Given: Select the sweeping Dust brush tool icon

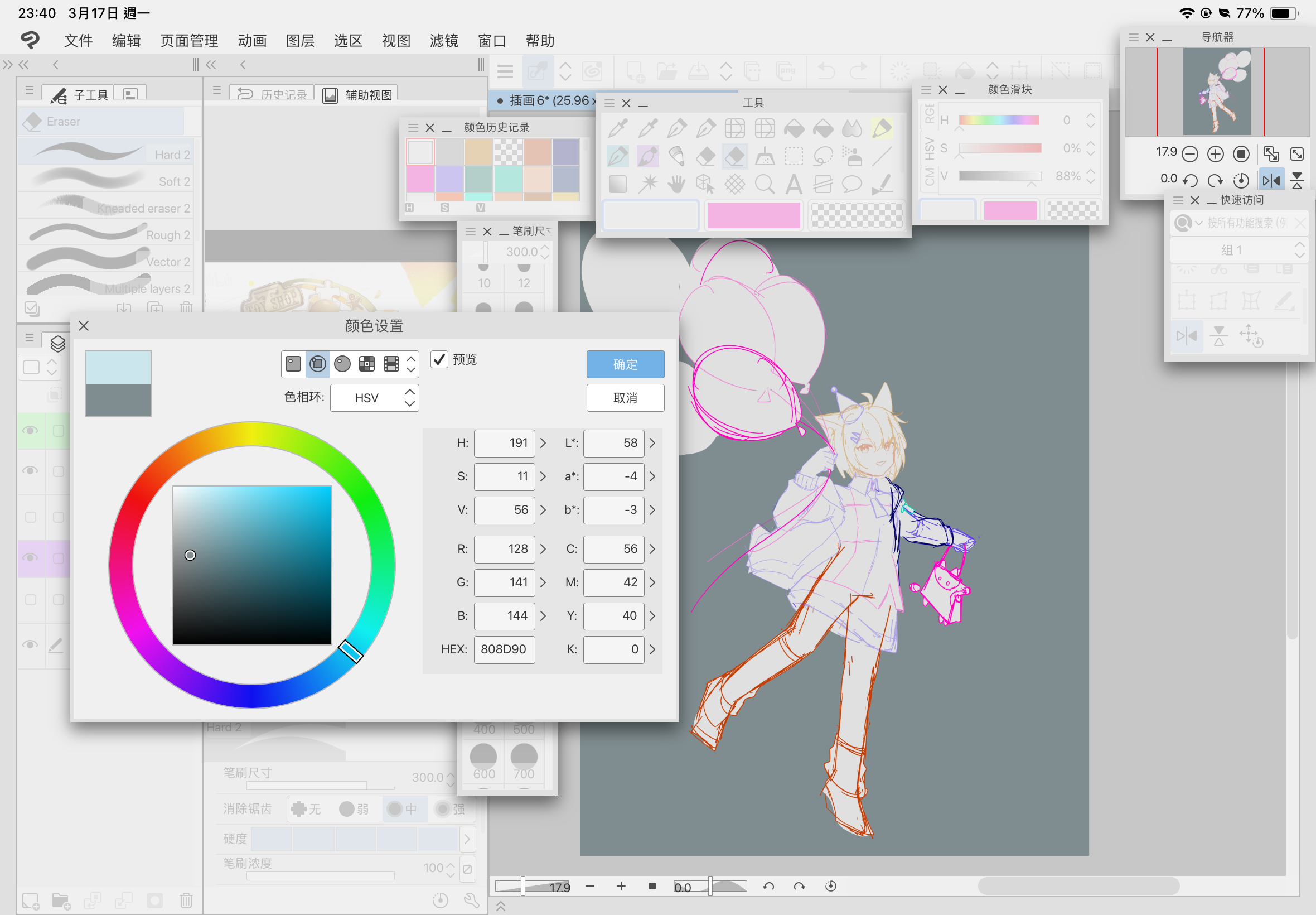Looking at the screenshot, I should [765, 156].
